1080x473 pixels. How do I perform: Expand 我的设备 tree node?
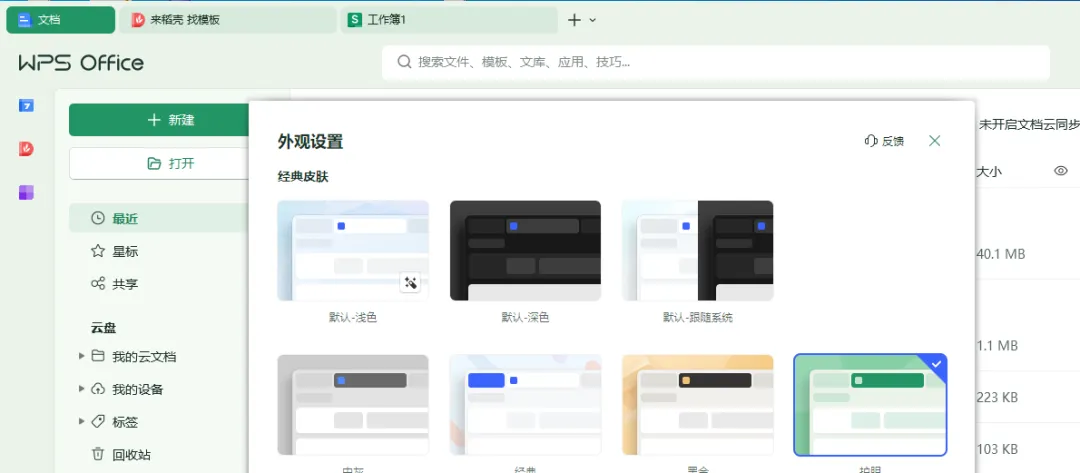[x=82, y=389]
